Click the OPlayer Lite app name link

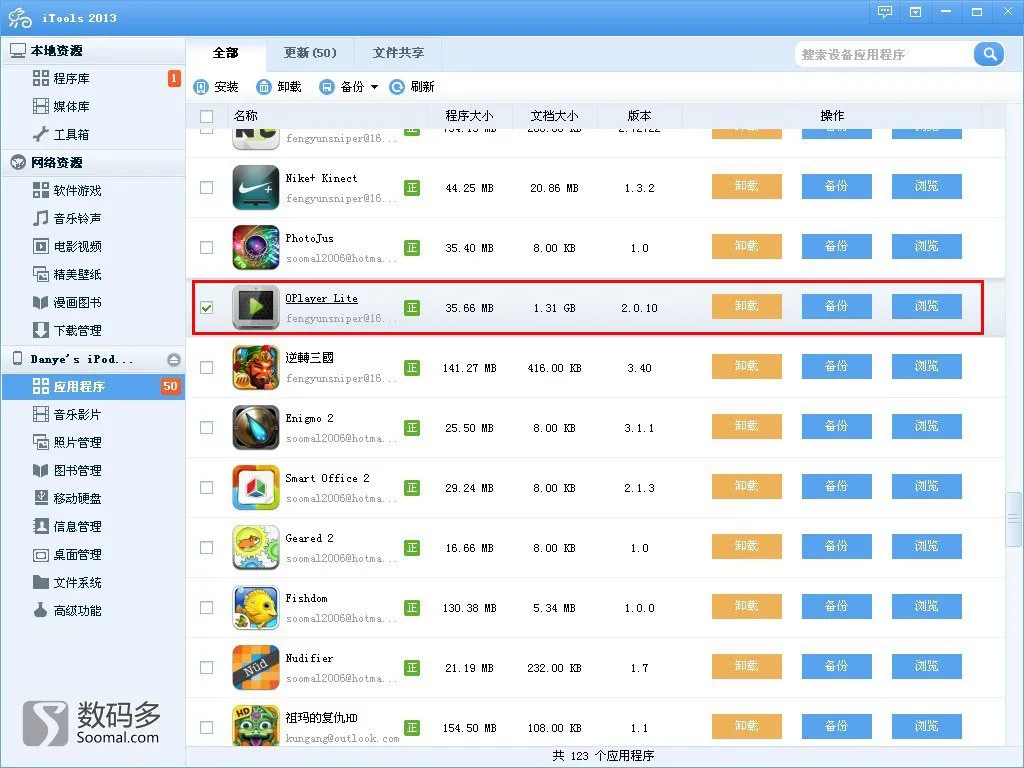tap(321, 298)
